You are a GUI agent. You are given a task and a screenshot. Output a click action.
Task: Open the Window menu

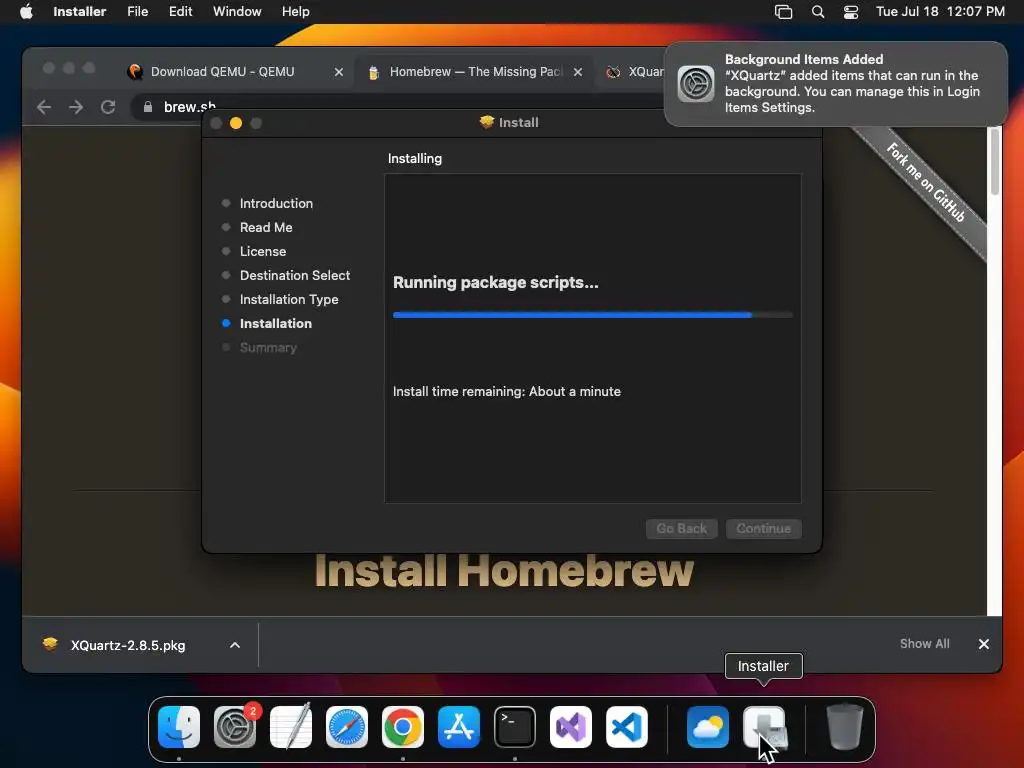(x=237, y=12)
